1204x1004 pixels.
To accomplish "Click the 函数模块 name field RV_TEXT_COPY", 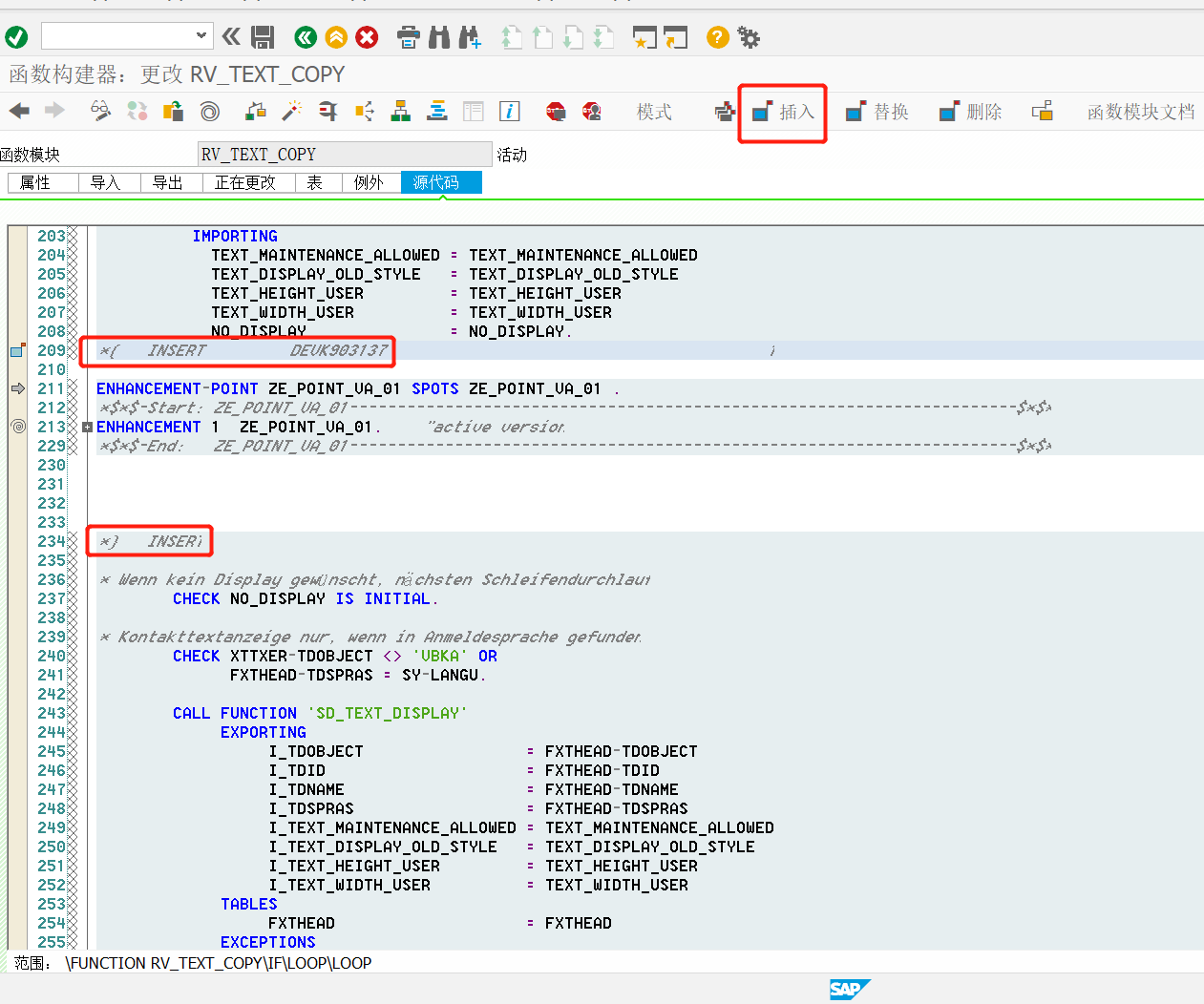I will coord(345,154).
